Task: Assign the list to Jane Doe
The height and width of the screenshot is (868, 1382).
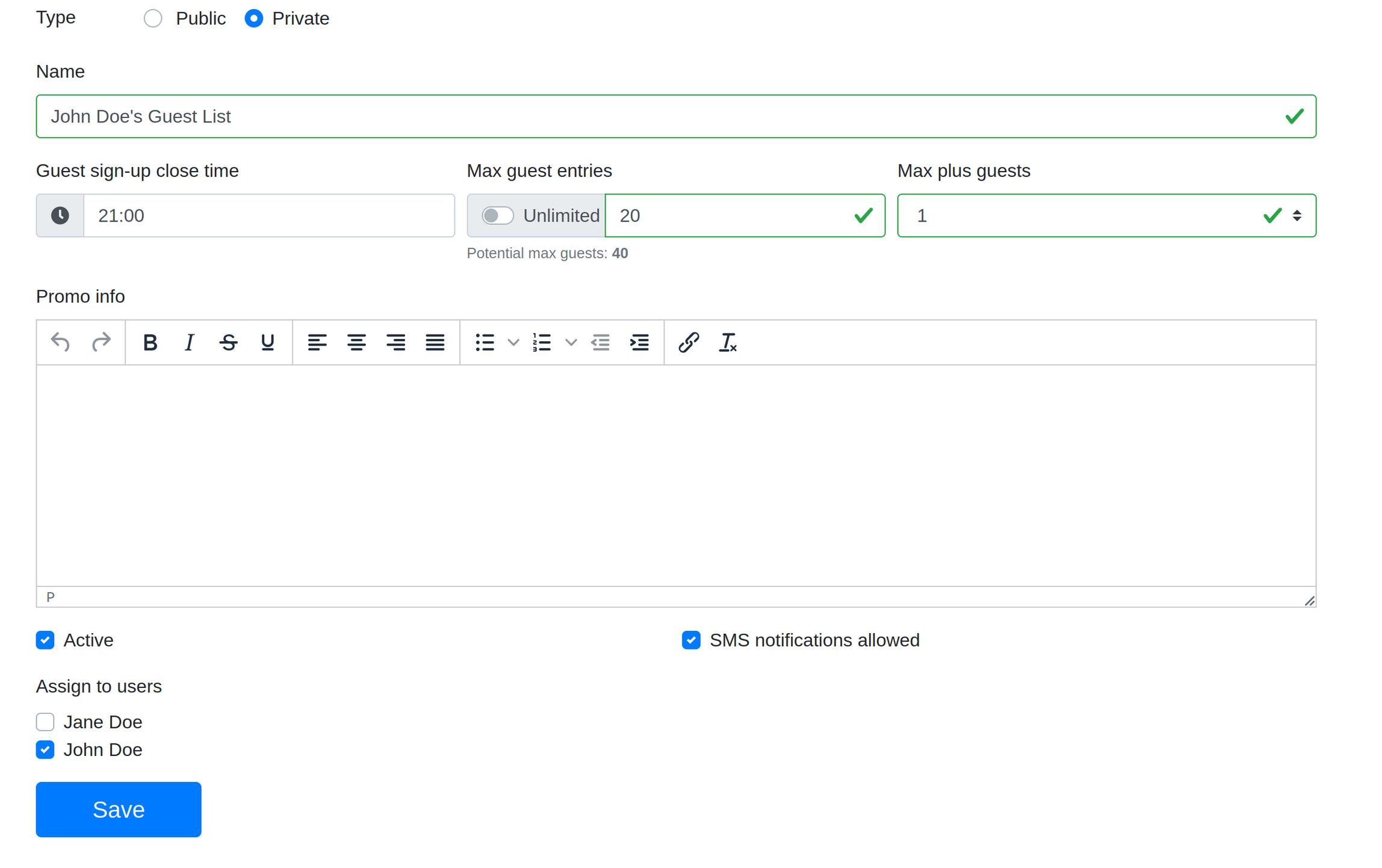Action: pos(45,722)
